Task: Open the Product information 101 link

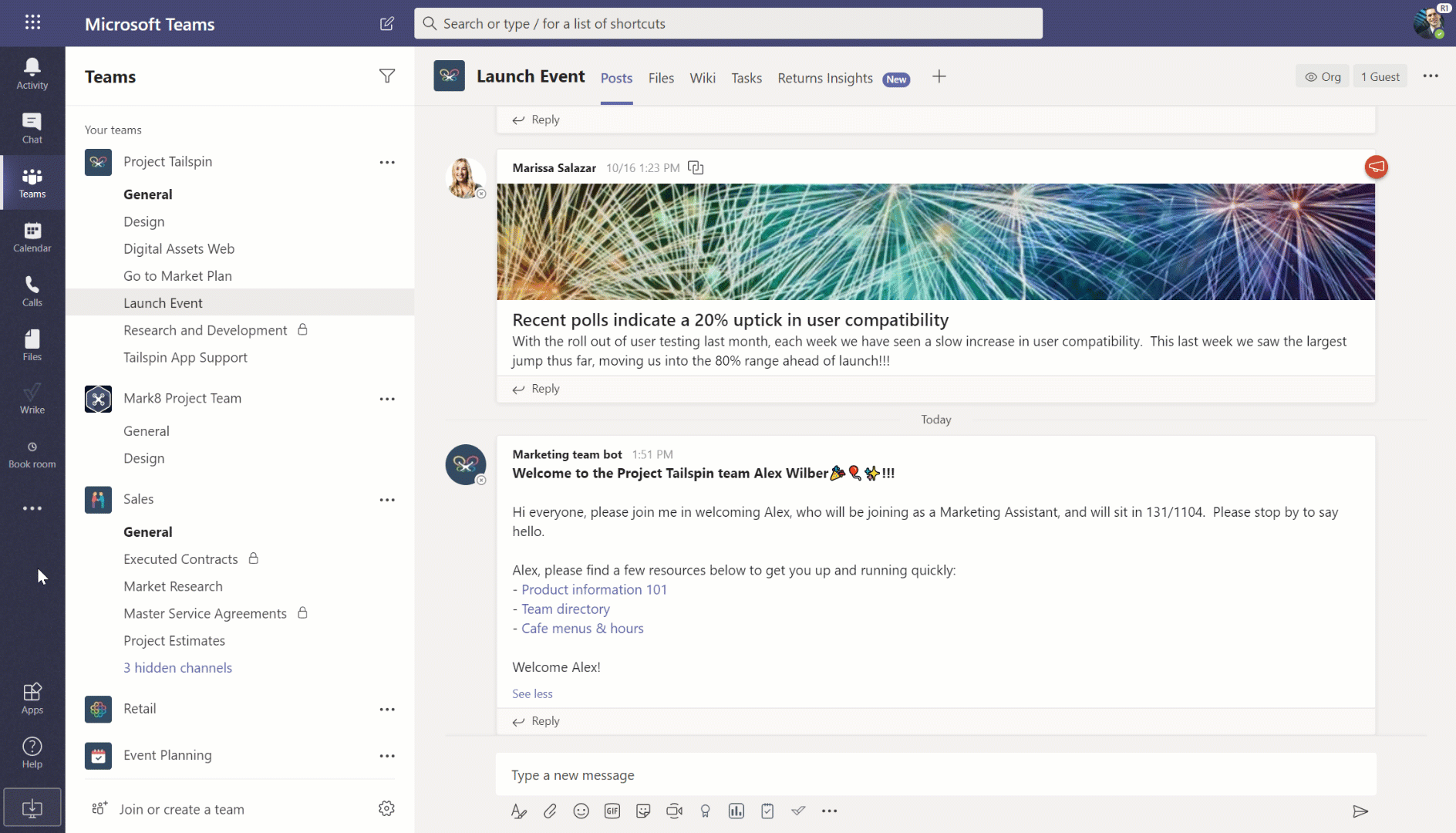Action: click(594, 589)
